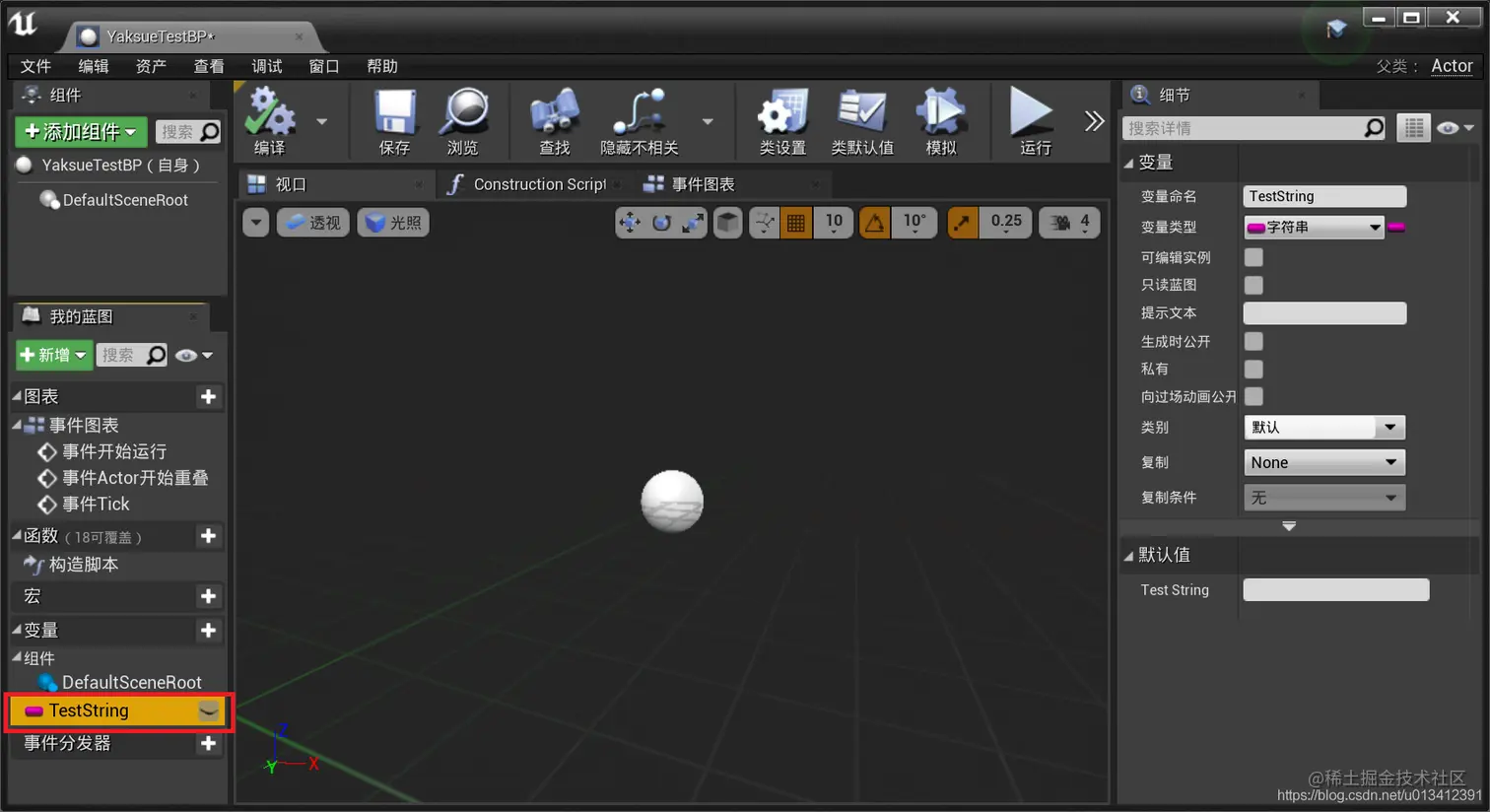
Task: Open the 调试 menu
Action: pyautogui.click(x=267, y=66)
